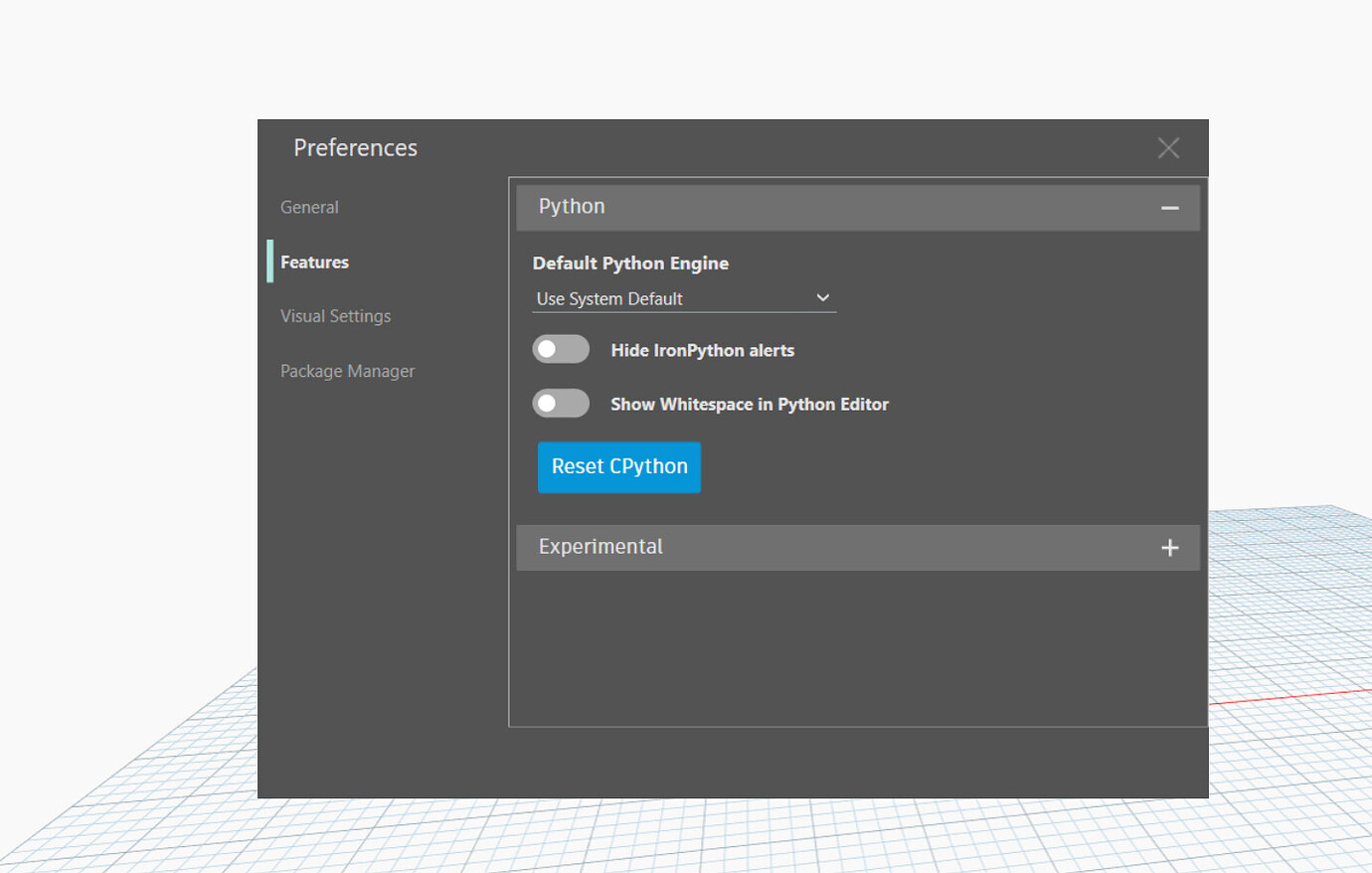Turn on Show Whitespace in Python Editor
This screenshot has height=873, width=1372.
(560, 403)
